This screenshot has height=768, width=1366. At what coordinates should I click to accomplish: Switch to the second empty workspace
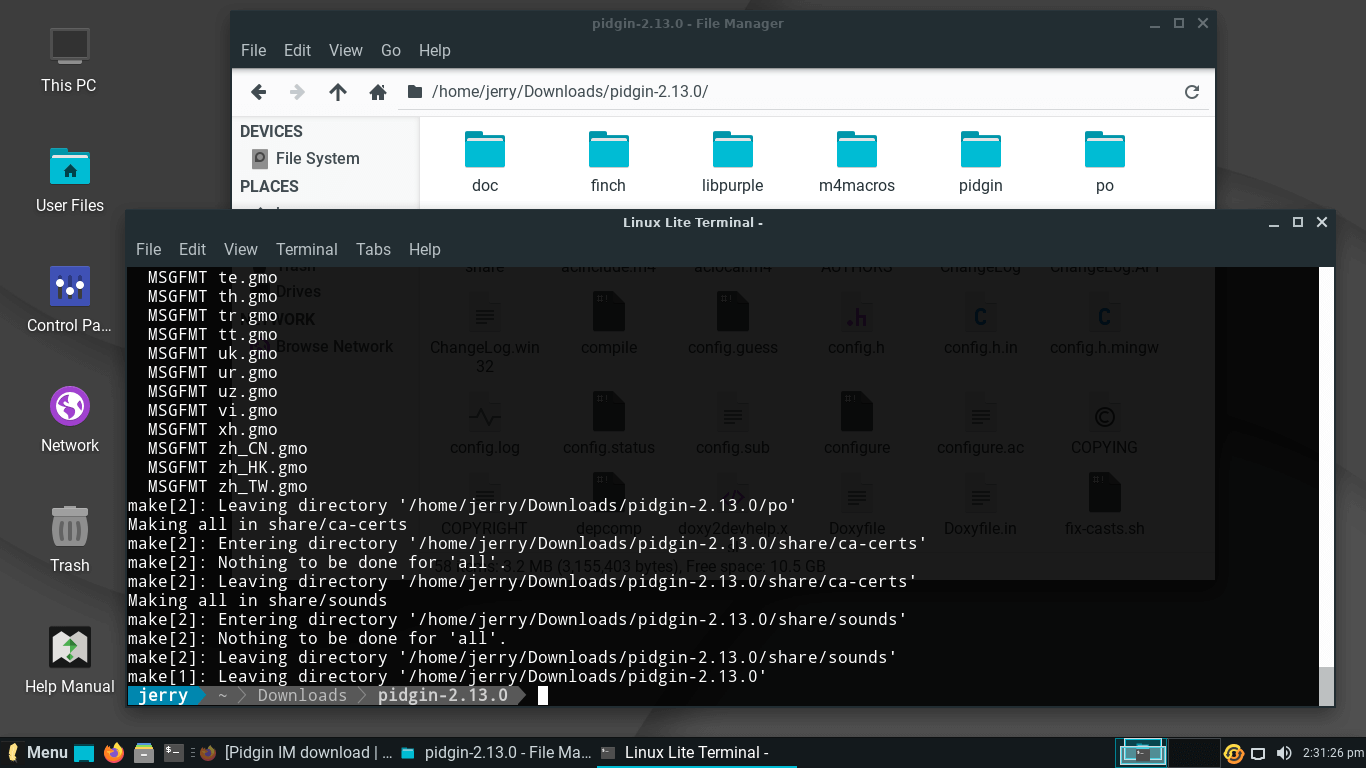pyautogui.click(x=1194, y=752)
